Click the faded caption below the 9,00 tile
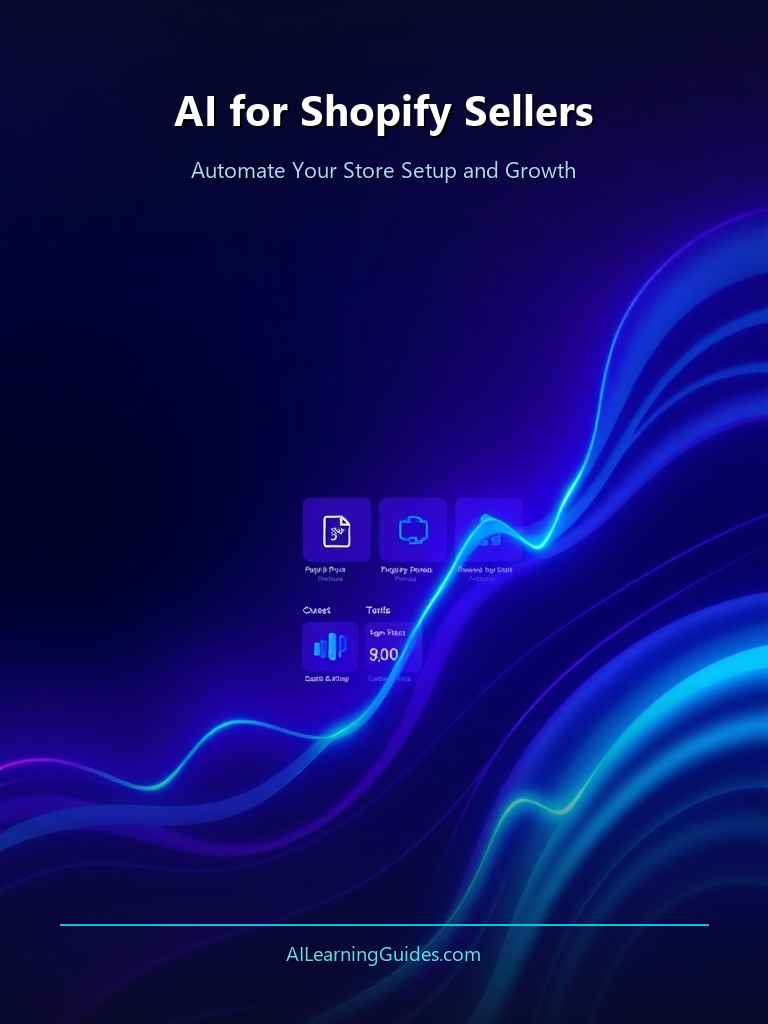 388,679
